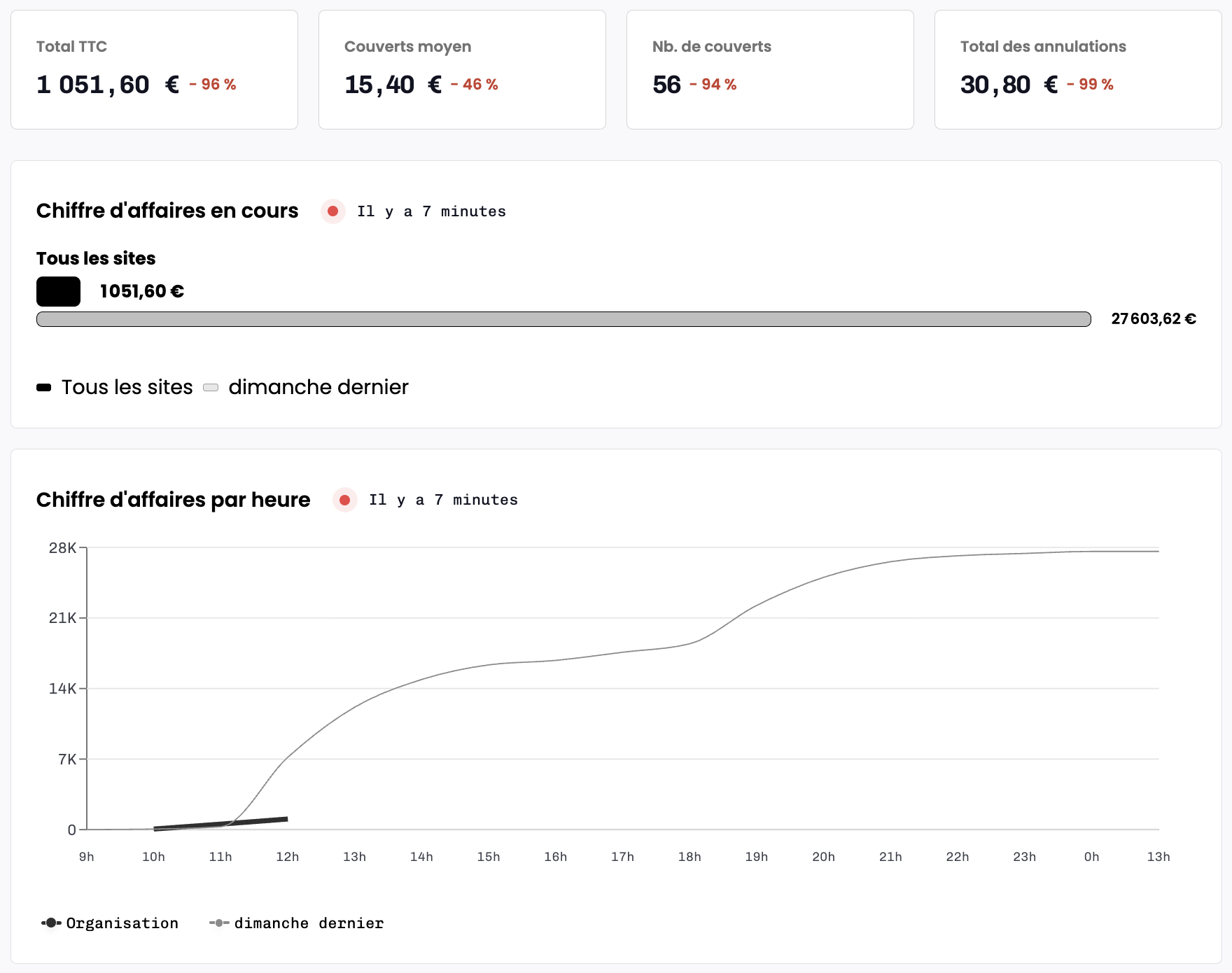1232x973 pixels.
Task: Click the 28K label on the y-axis
Action: pyautogui.click(x=62, y=548)
